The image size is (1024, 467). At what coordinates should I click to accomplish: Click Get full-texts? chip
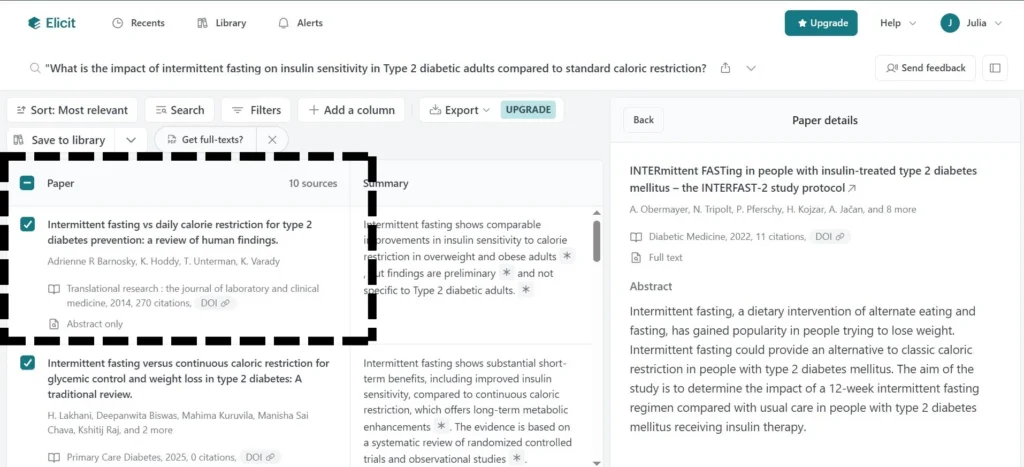click(206, 140)
